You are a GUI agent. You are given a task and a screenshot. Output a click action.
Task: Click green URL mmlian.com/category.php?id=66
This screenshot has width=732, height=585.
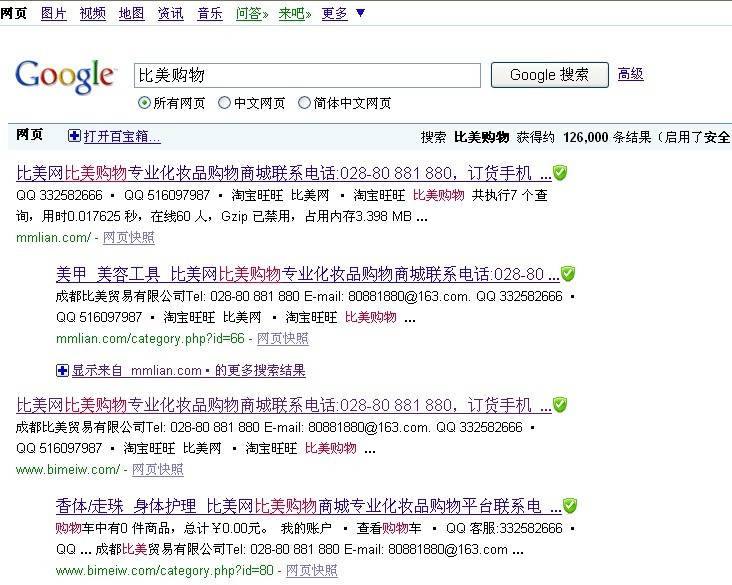coord(150,338)
